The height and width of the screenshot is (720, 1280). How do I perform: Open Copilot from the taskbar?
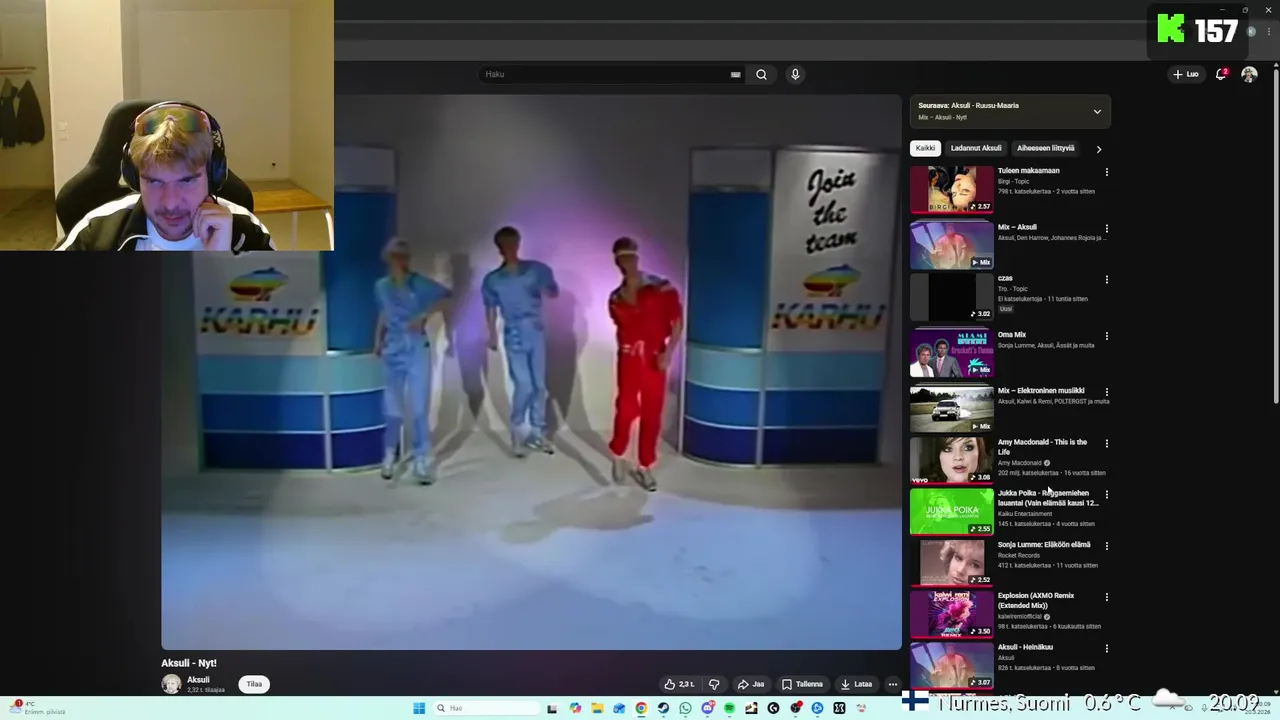pos(575,708)
